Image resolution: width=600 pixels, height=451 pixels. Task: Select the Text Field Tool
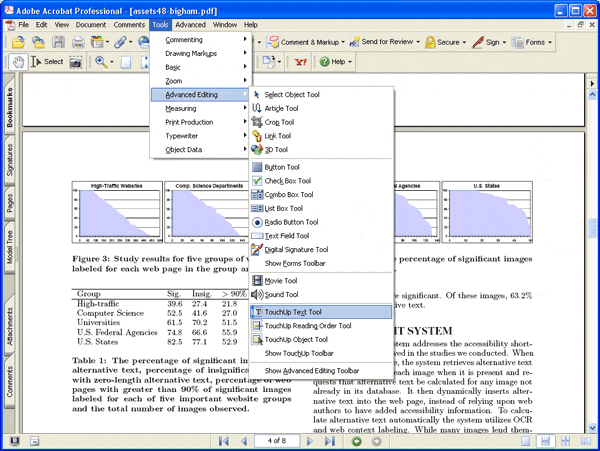[x=321, y=236]
